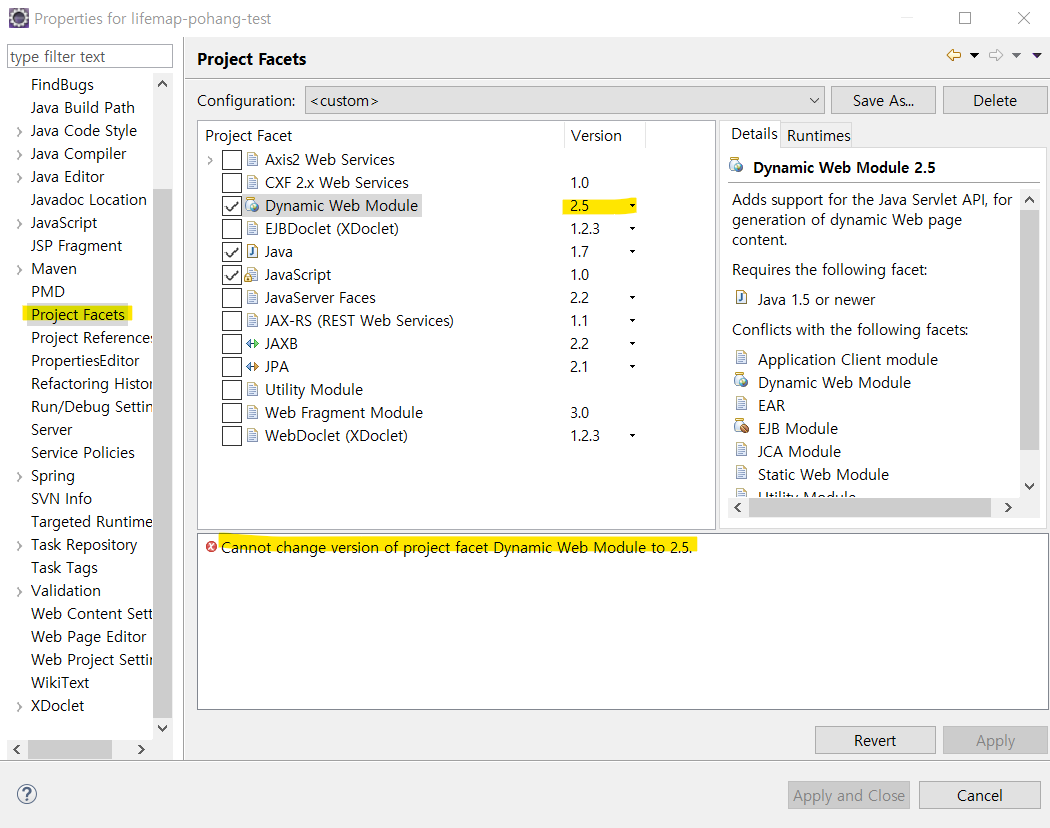Select Project Facets in the tree
Image resolution: width=1050 pixels, height=828 pixels.
coord(78,314)
